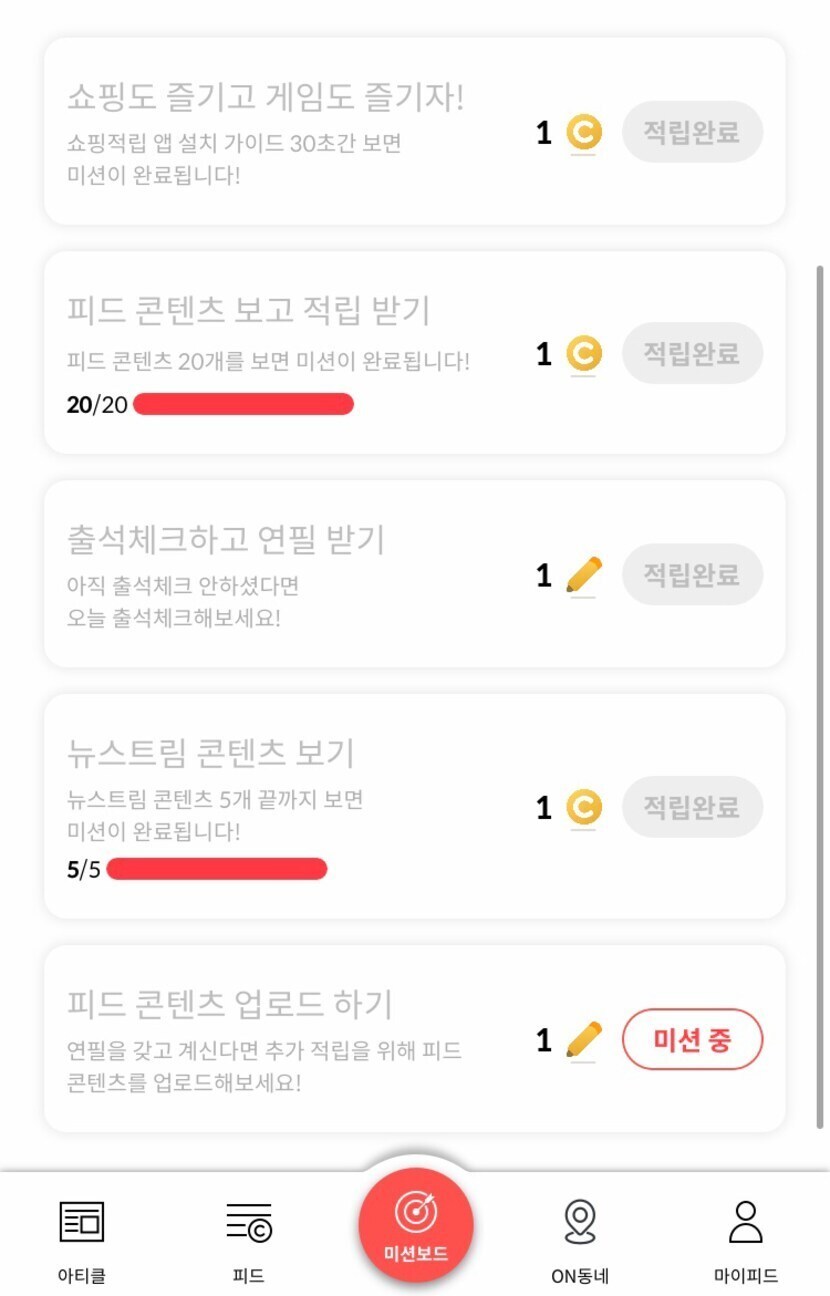Tap the pencil icon in 업로드 하기 mission
This screenshot has height=1296, width=830.
[583, 1040]
